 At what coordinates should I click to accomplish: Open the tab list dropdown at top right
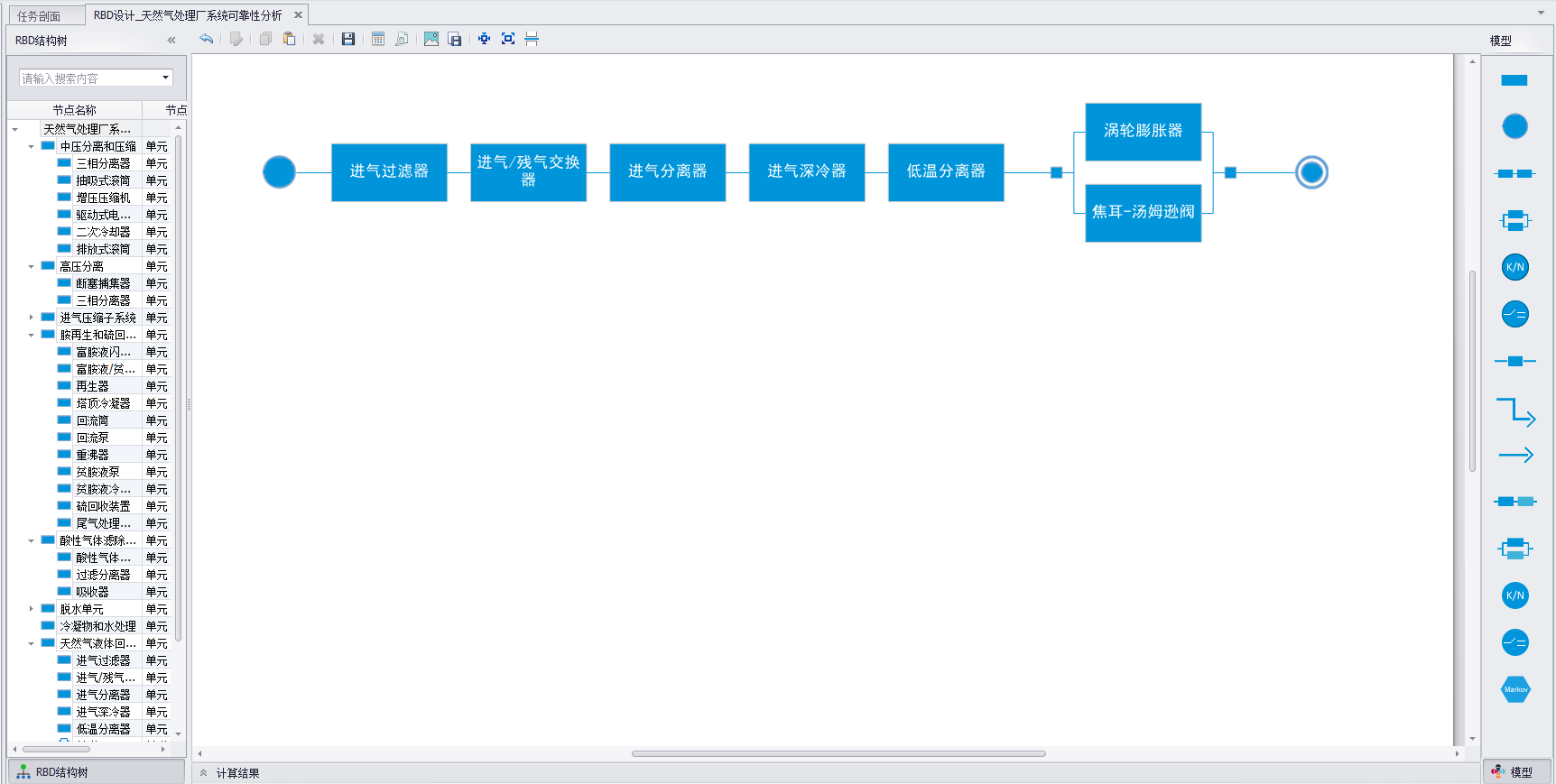(1541, 13)
